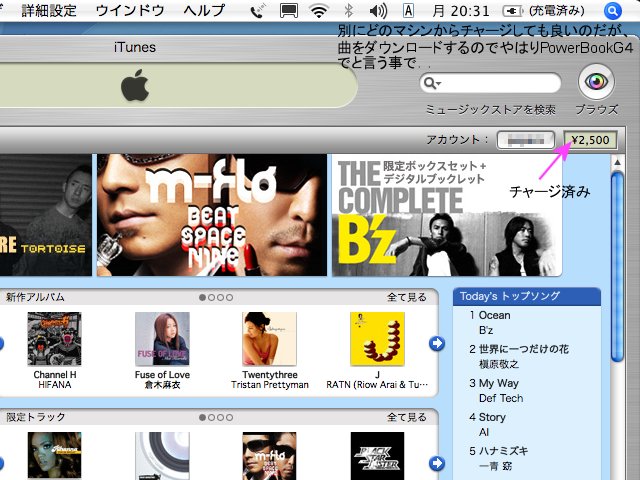The width and height of the screenshot is (640, 480).
Task: Open the Today's トップソング header
Action: [527, 296]
